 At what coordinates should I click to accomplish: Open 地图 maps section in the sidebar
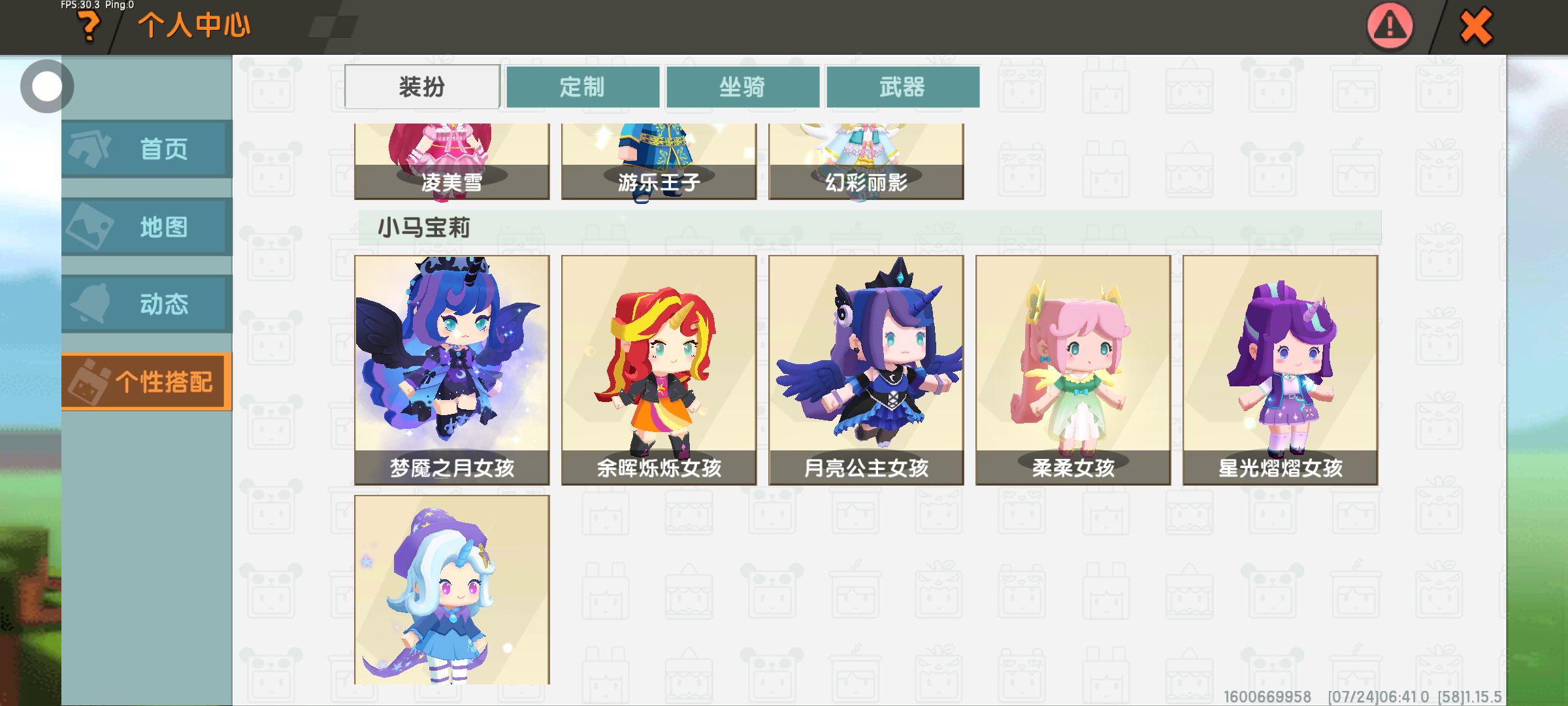click(147, 227)
